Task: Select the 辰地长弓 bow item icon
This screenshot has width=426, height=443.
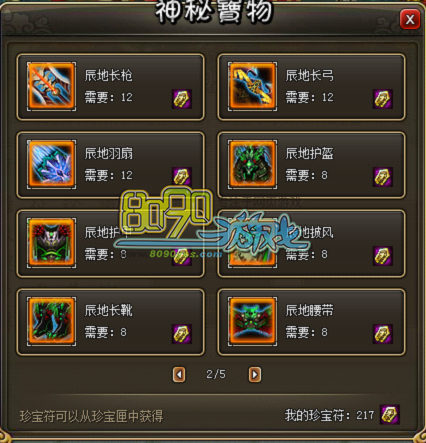Action: click(253, 86)
